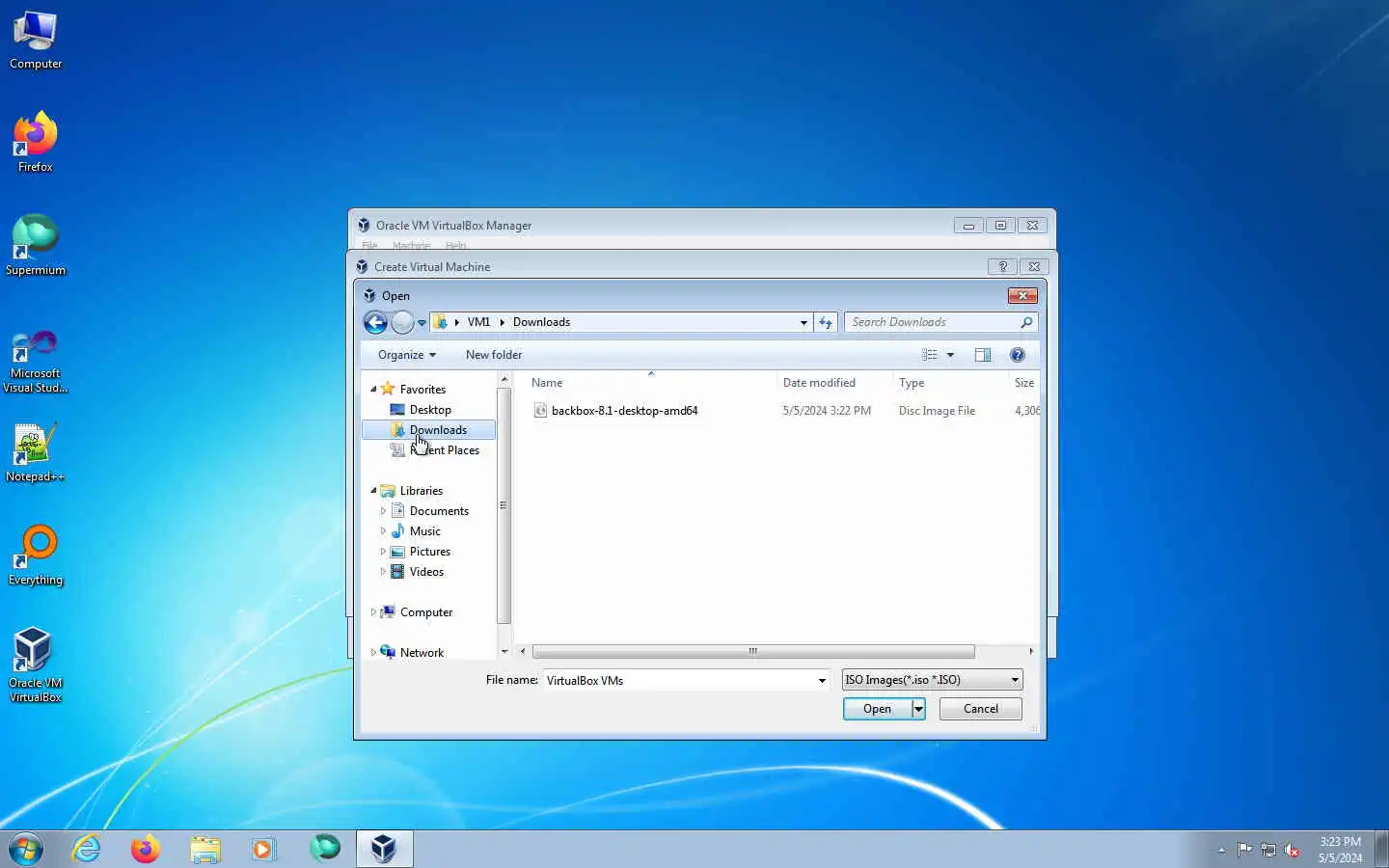
Task: Click Create Virtual Machine help button
Action: point(1002,267)
